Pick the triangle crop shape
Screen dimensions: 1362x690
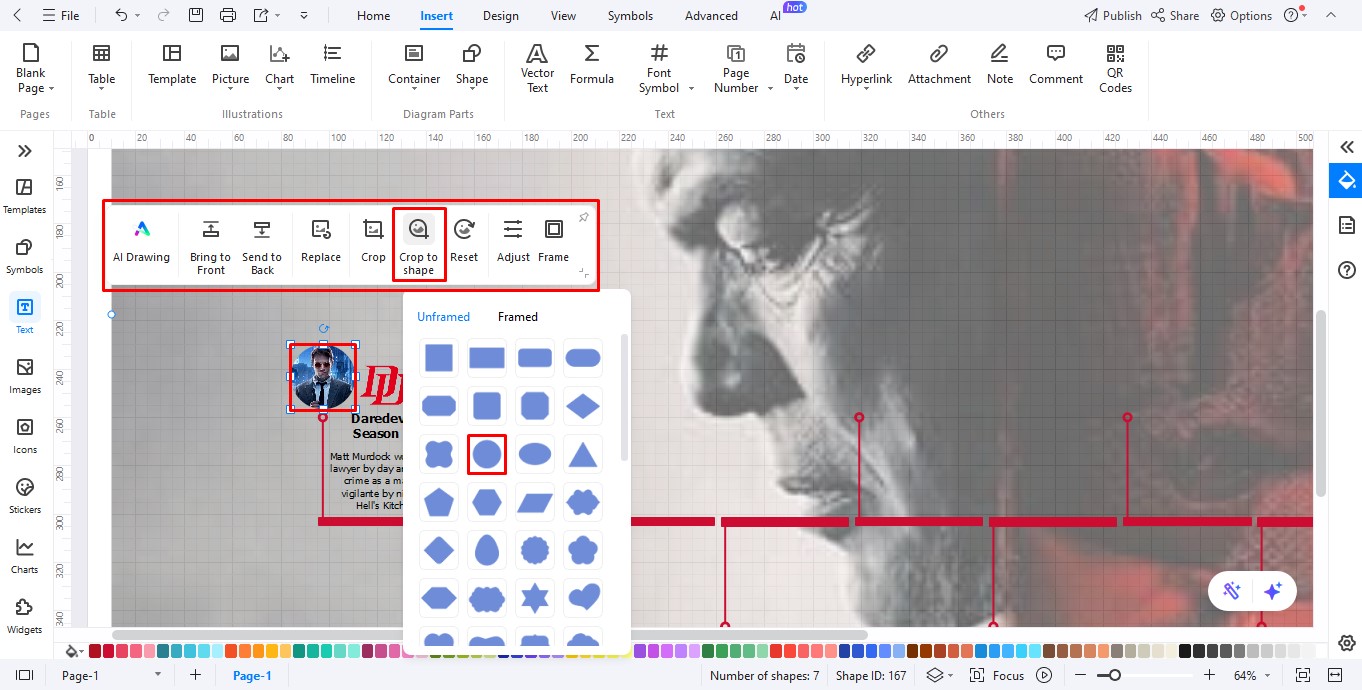click(x=583, y=454)
